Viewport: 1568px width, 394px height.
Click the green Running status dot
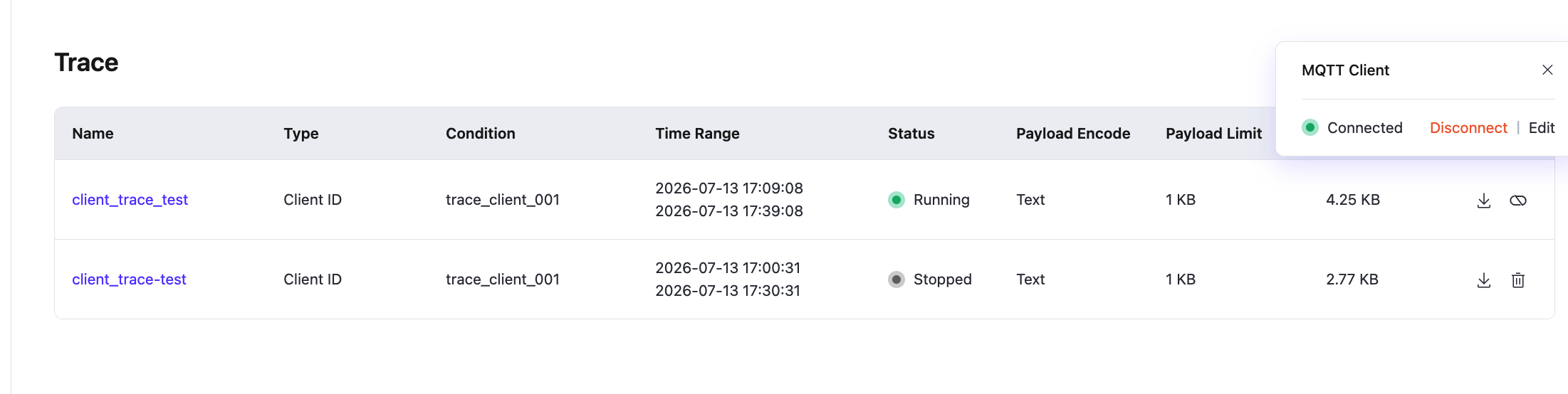pyautogui.click(x=897, y=200)
